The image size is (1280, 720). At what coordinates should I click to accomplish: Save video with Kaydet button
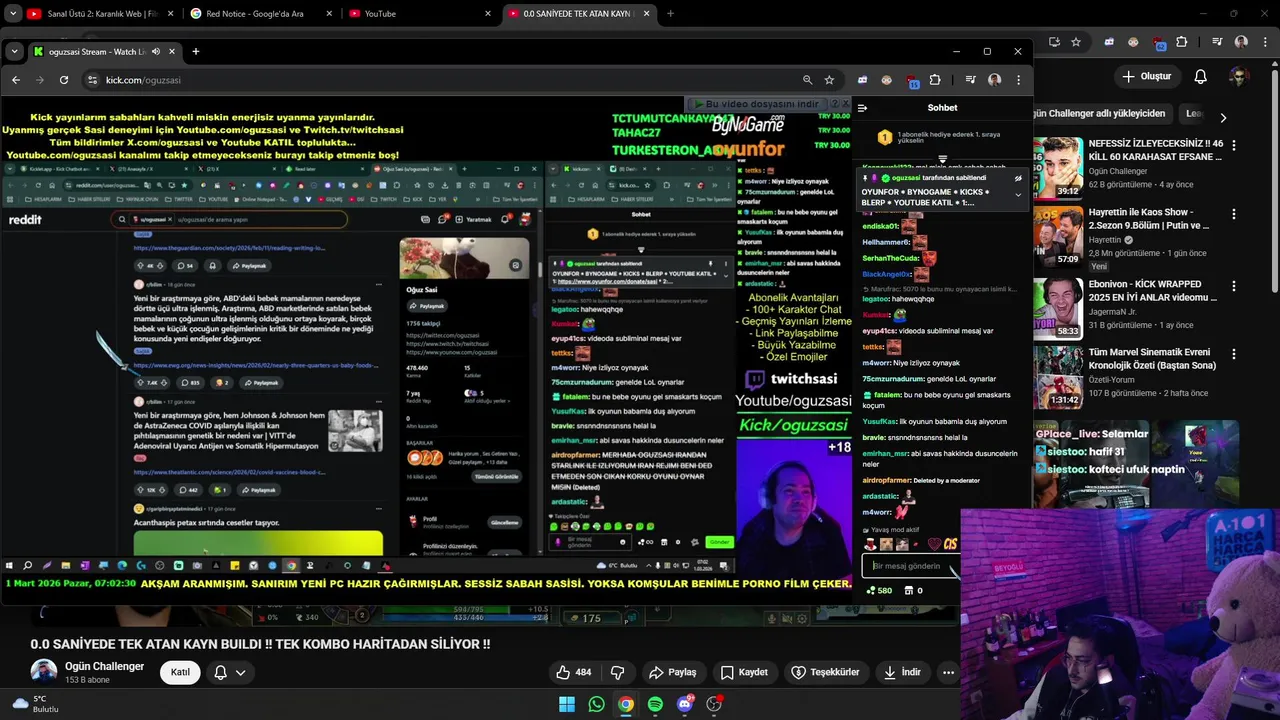tap(745, 672)
